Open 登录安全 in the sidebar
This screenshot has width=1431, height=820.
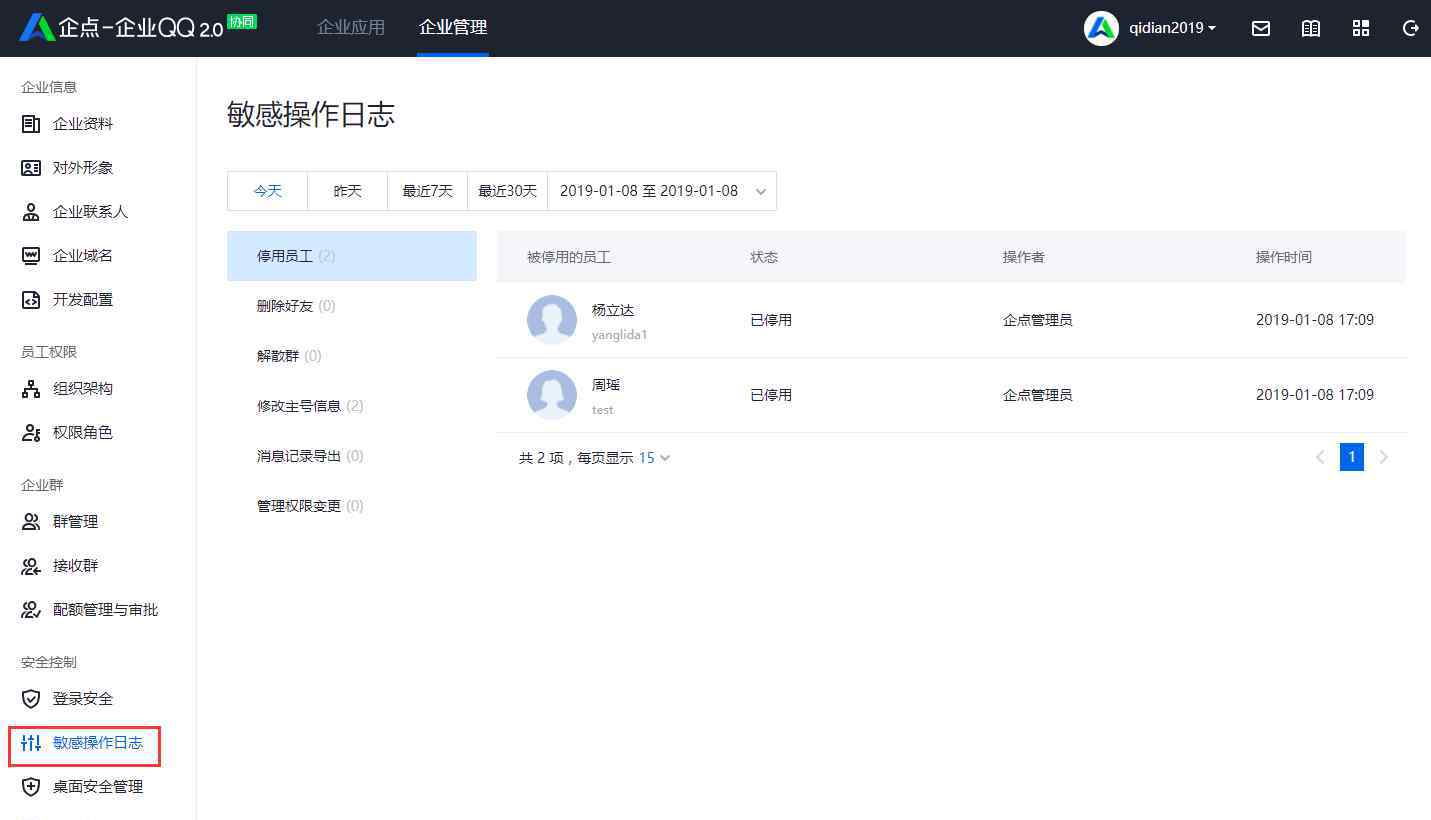(83, 699)
